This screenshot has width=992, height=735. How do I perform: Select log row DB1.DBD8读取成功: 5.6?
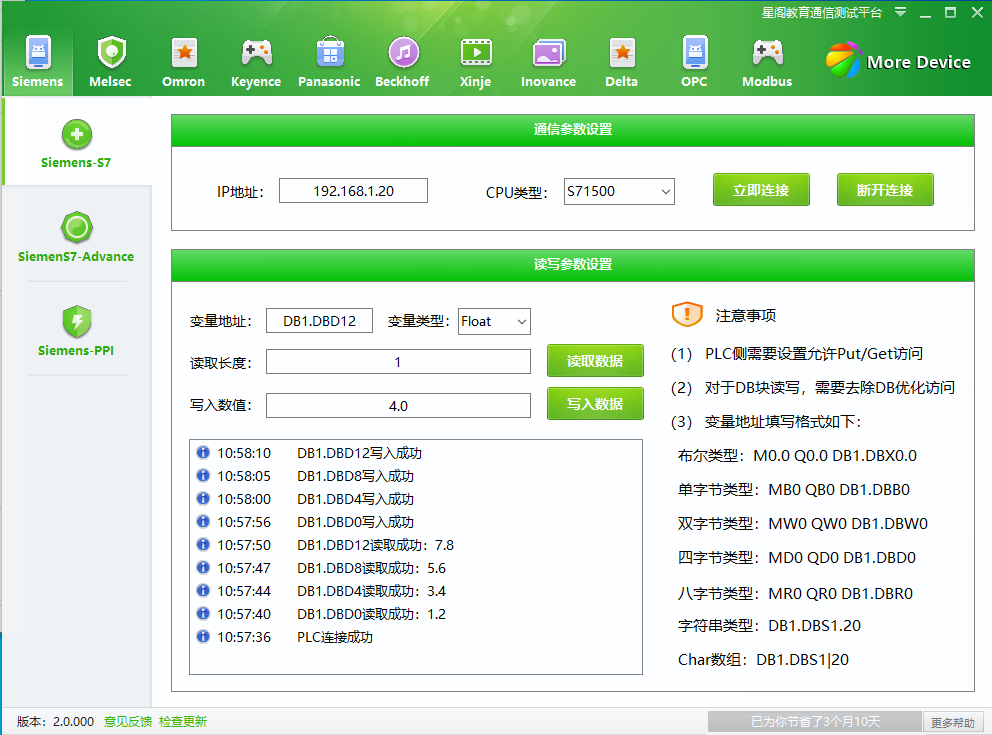coord(416,568)
